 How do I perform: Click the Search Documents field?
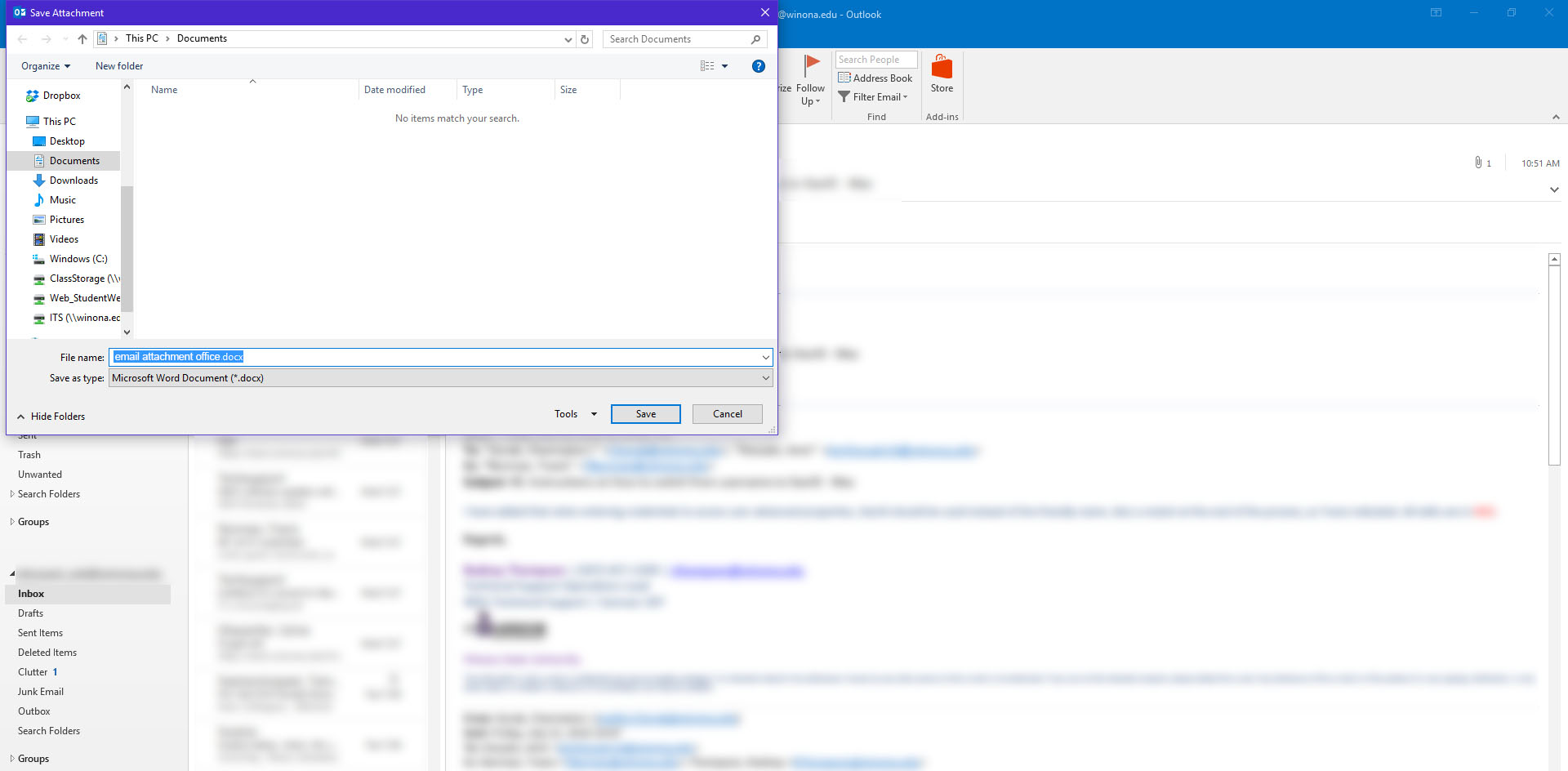click(677, 39)
